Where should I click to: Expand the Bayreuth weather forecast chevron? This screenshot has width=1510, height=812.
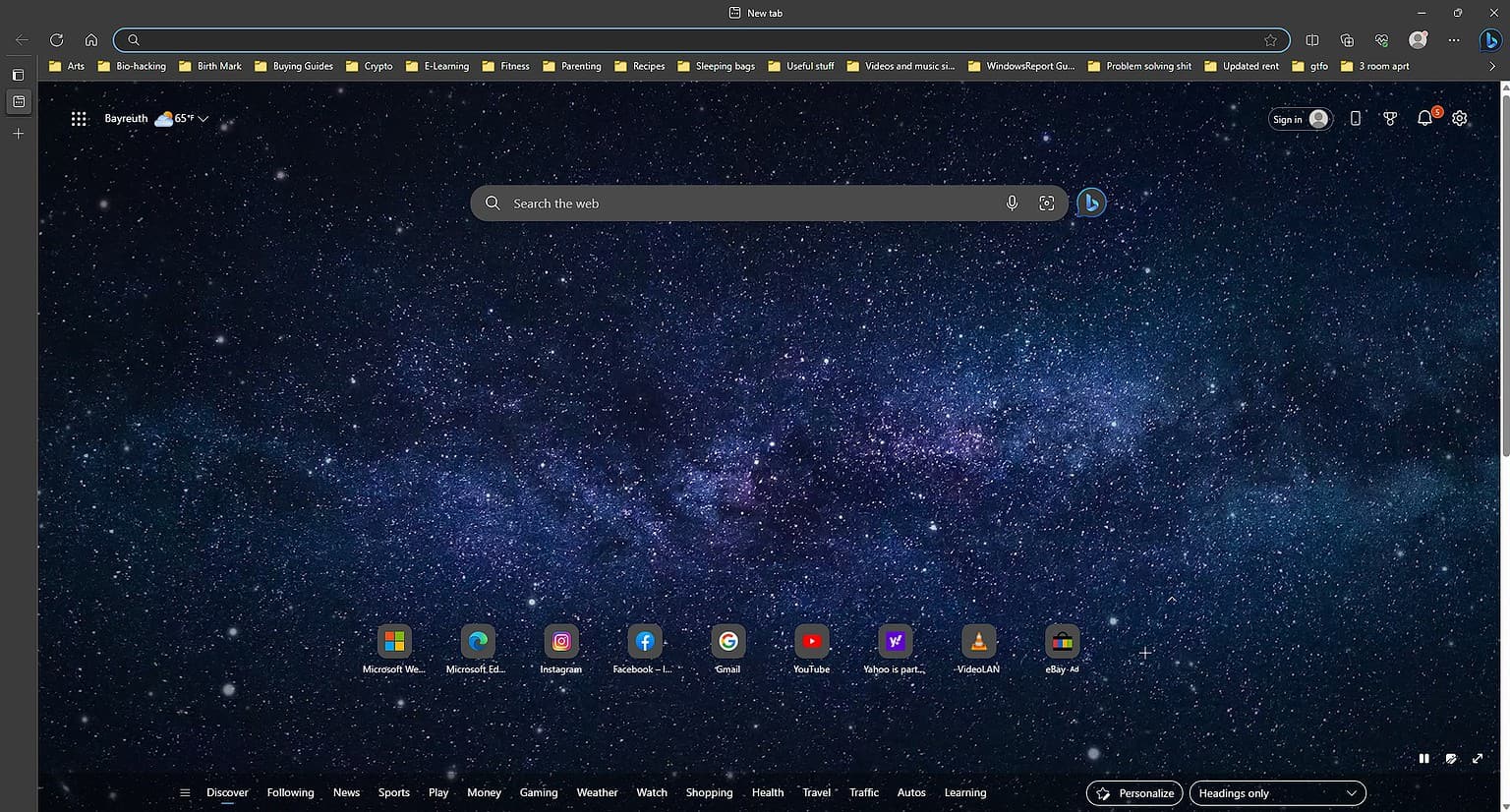tap(203, 118)
